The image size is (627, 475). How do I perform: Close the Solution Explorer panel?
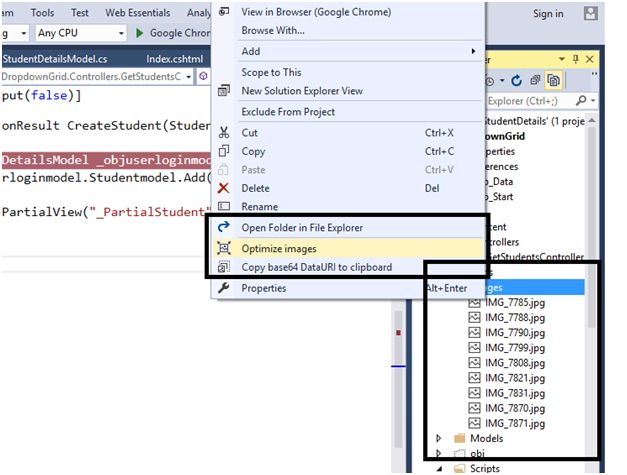tap(589, 59)
